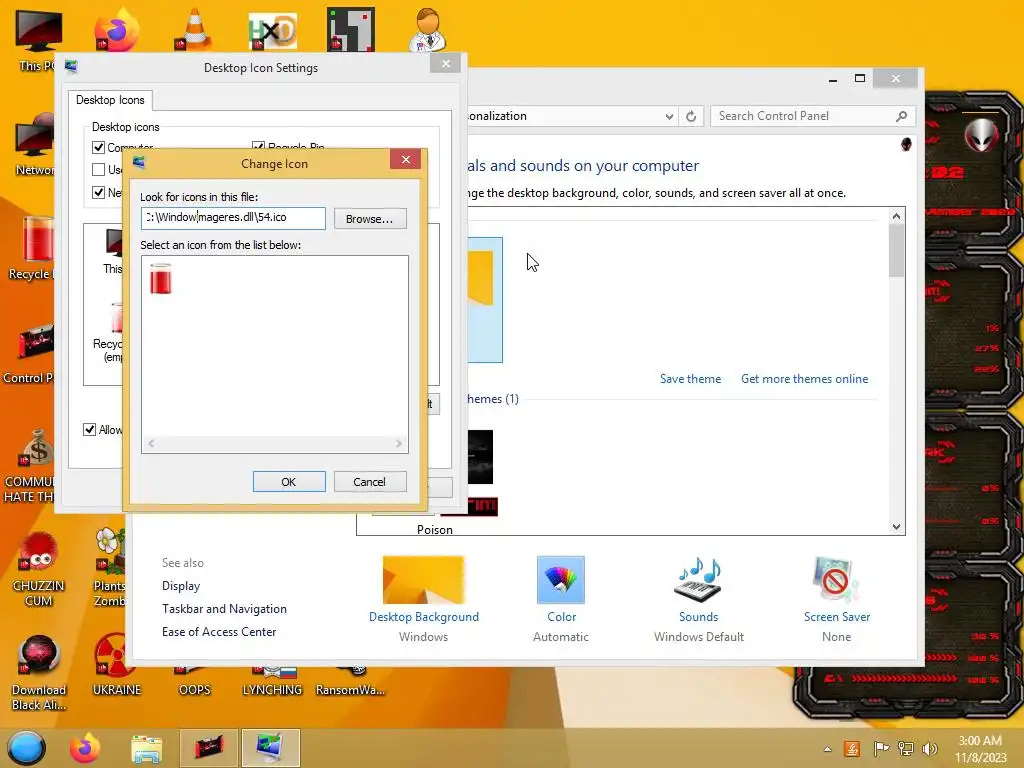Open Action Center flag icon
The width and height of the screenshot is (1024, 768).
coord(880,748)
